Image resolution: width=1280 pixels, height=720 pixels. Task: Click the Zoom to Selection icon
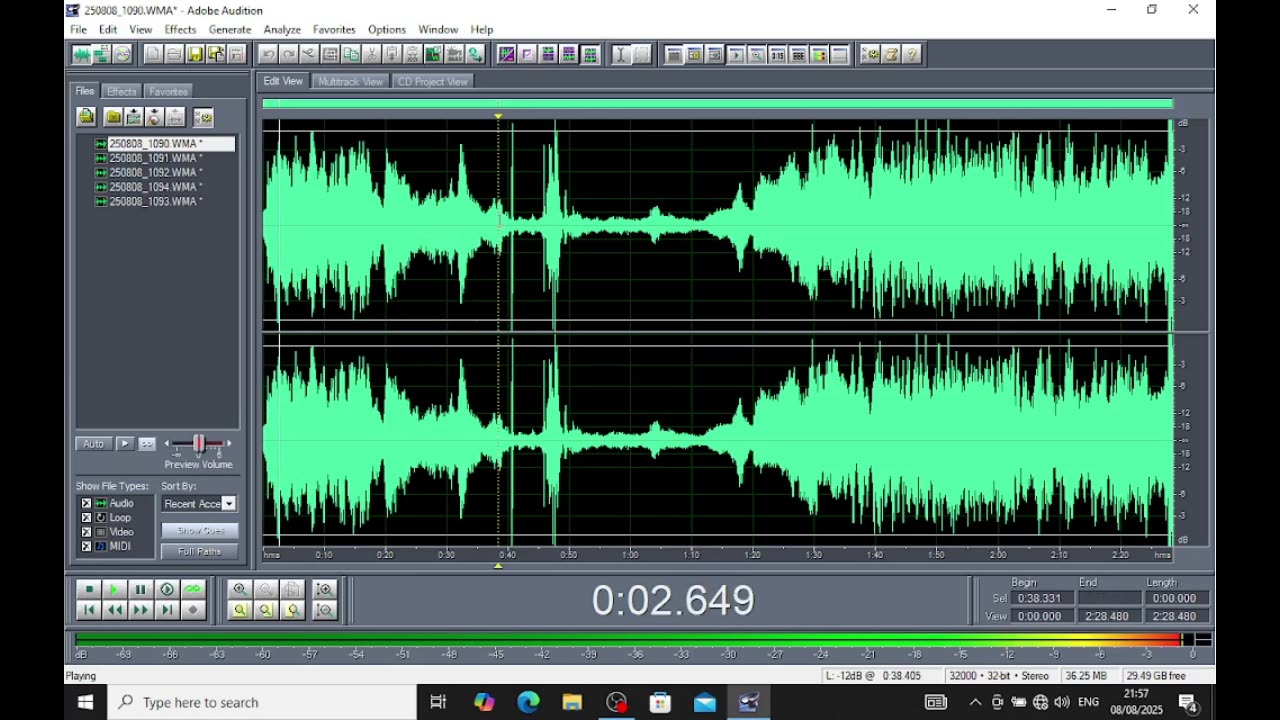coord(240,610)
